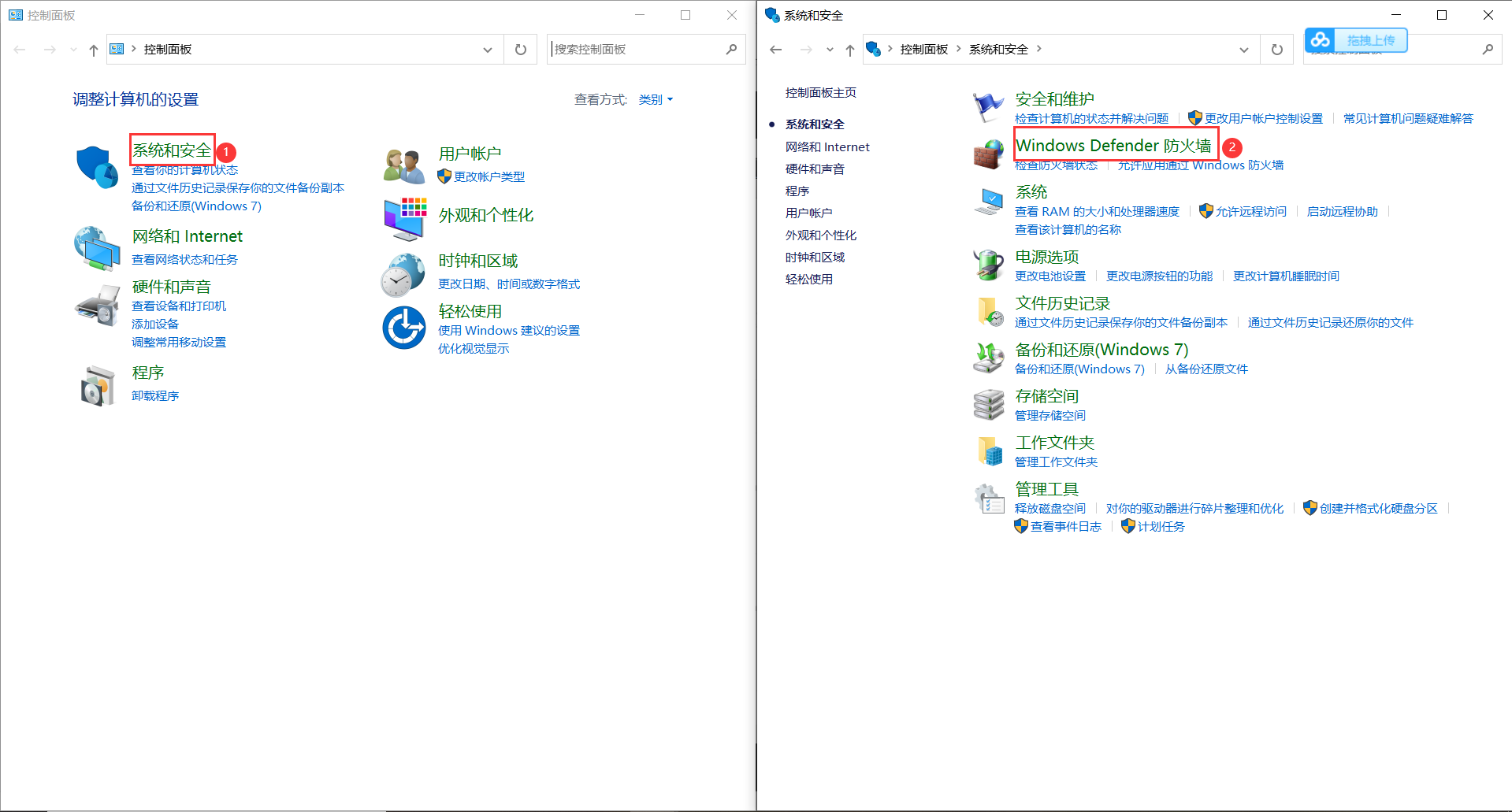This screenshot has height=812, width=1512.
Task: Click the Clock and Region globe-clock icon
Action: pyautogui.click(x=403, y=275)
